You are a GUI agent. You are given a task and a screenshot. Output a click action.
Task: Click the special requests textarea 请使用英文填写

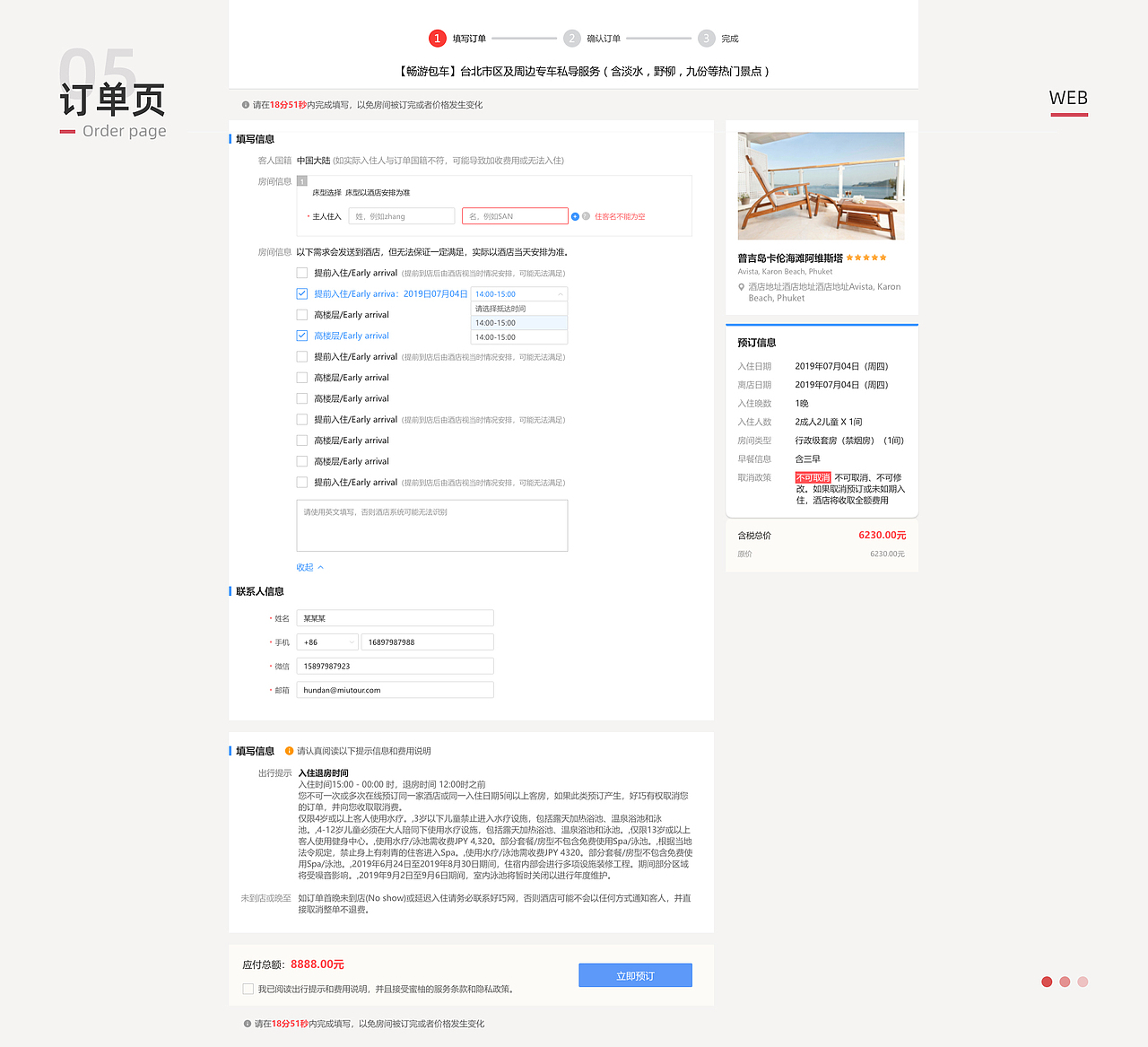click(x=432, y=526)
